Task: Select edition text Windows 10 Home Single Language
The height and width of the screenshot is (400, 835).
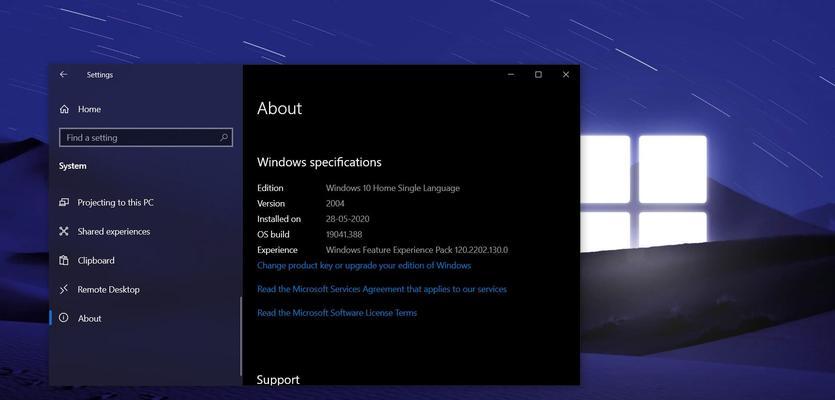Action: [x=392, y=188]
